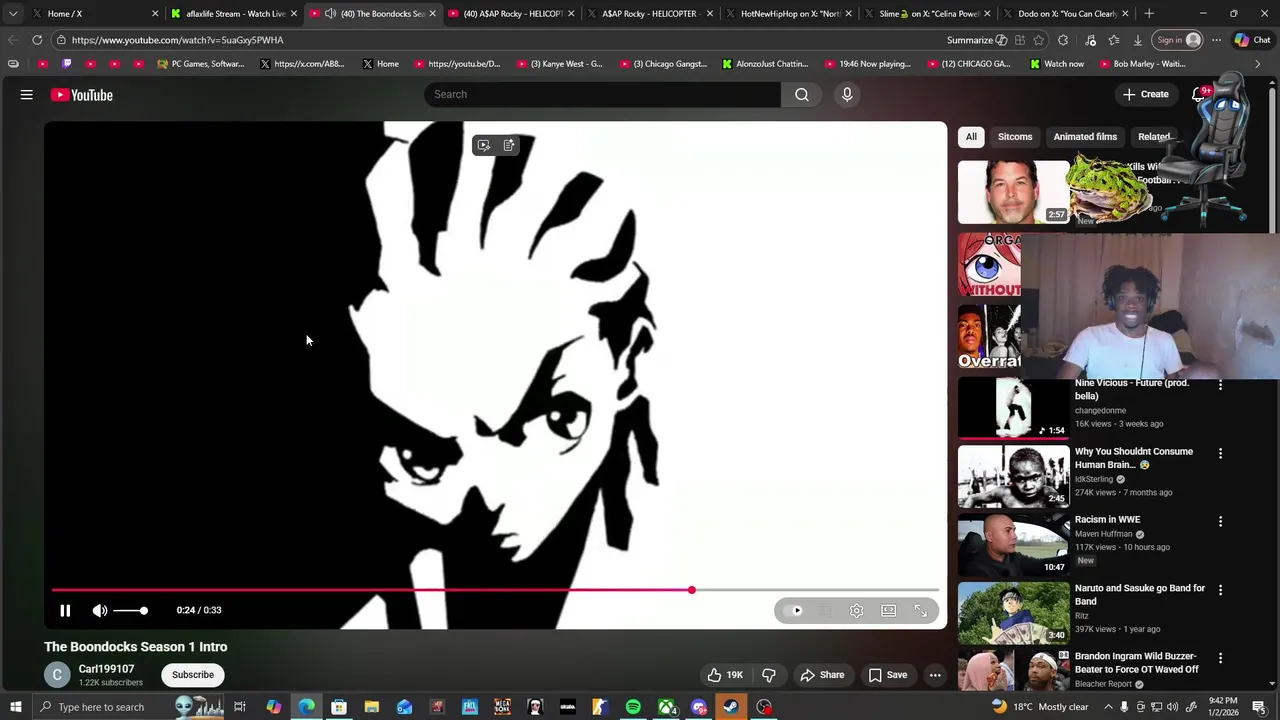The image size is (1280, 720).
Task: Open the Favorites list icon in toolbar
Action: click(1114, 40)
